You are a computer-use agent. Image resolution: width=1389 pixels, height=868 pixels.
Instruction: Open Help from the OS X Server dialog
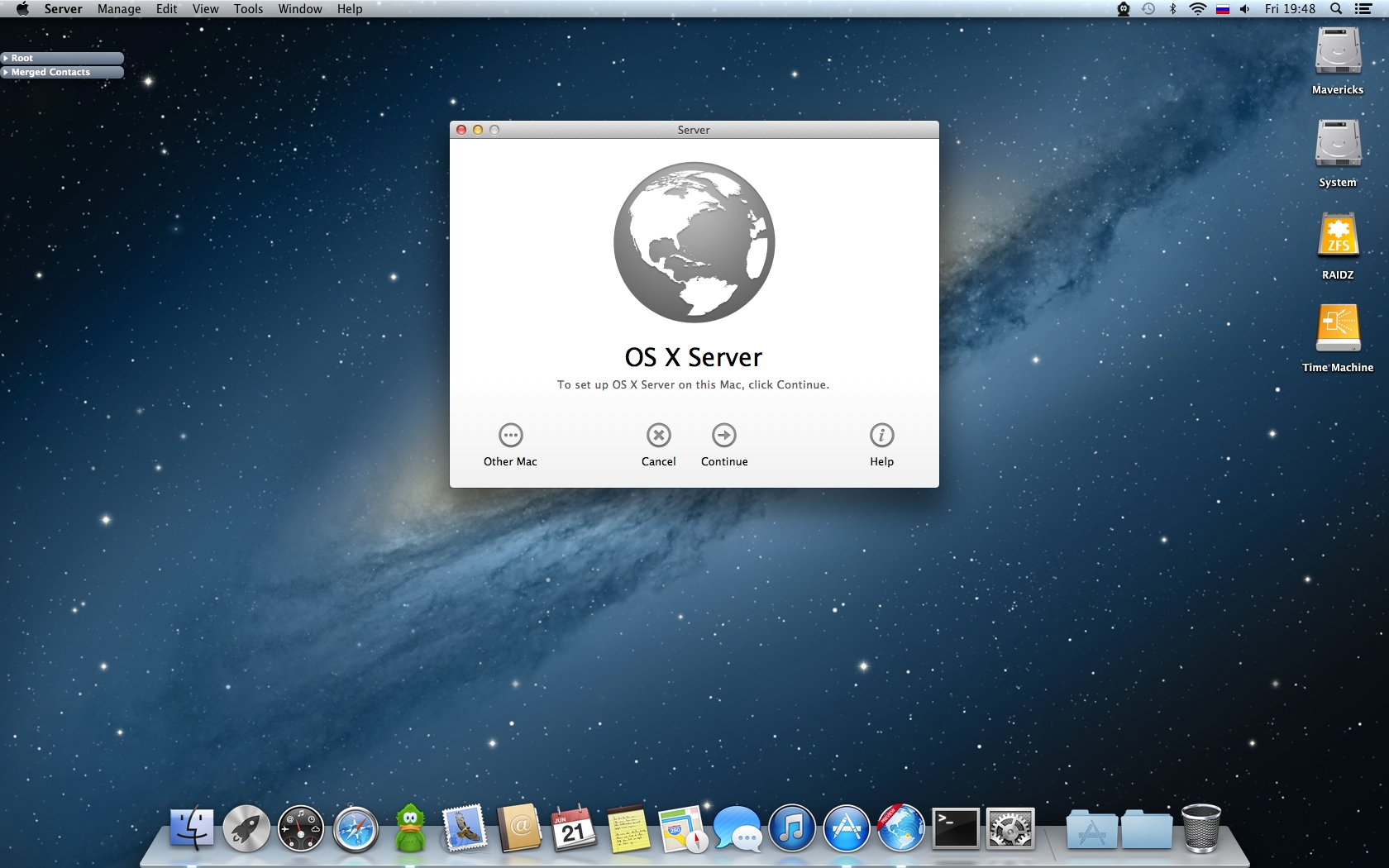click(881, 444)
